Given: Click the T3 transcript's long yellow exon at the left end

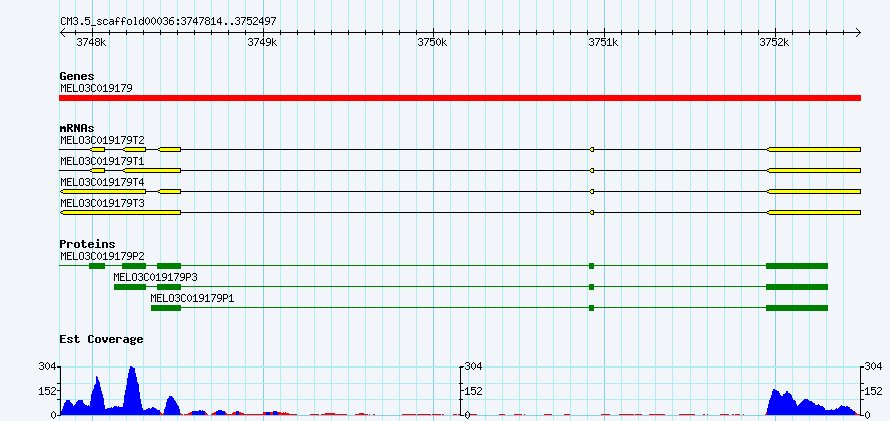Looking at the screenshot, I should coord(120,212).
